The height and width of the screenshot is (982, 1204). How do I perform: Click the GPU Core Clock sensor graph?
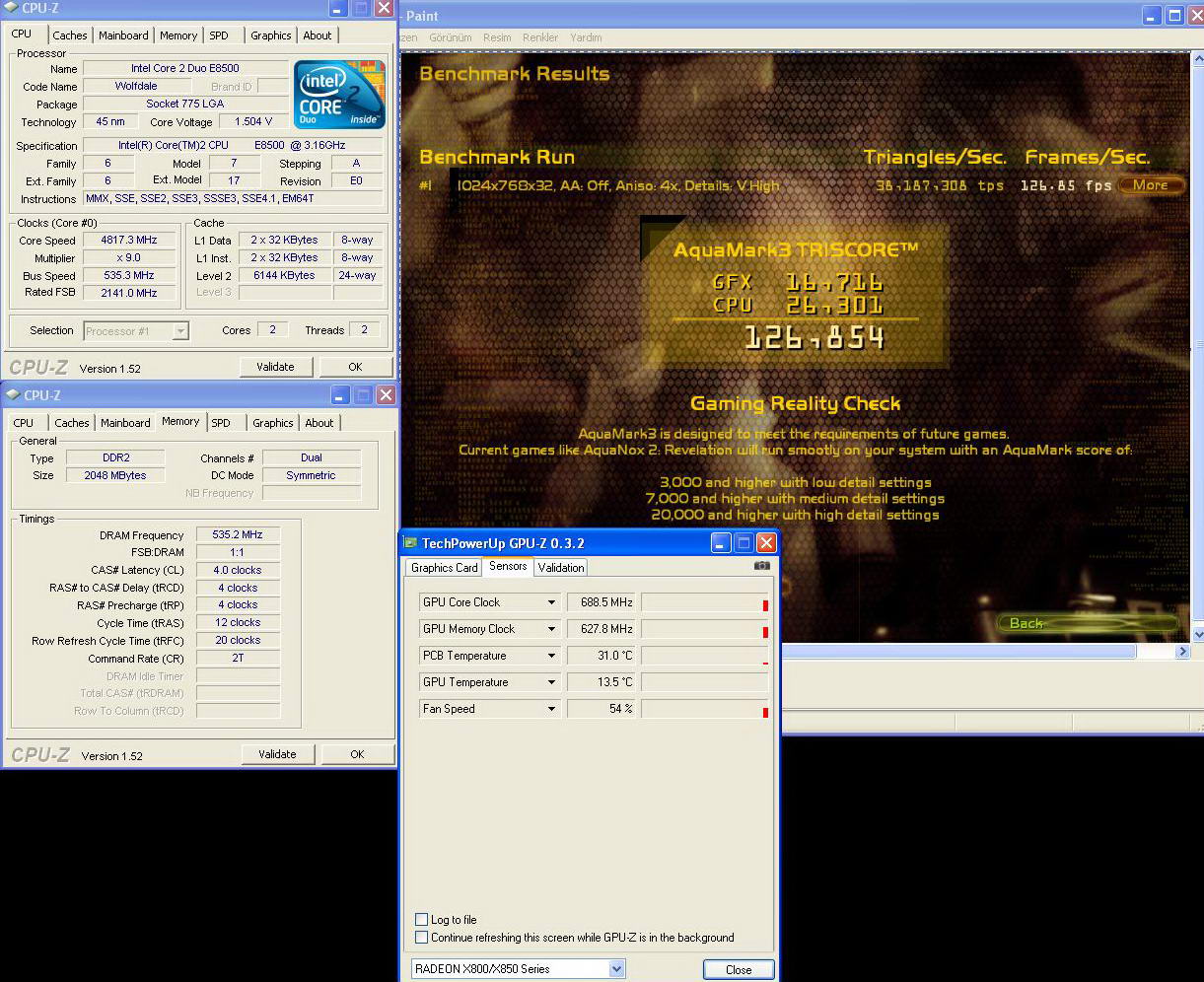pyautogui.click(x=705, y=602)
